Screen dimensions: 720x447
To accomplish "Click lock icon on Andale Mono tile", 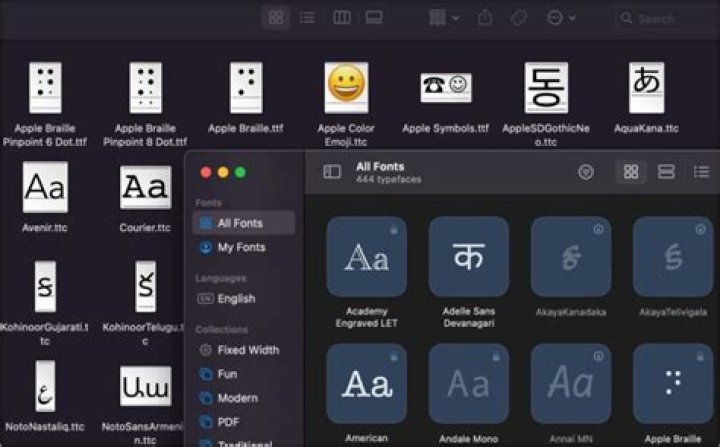I will tap(496, 356).
